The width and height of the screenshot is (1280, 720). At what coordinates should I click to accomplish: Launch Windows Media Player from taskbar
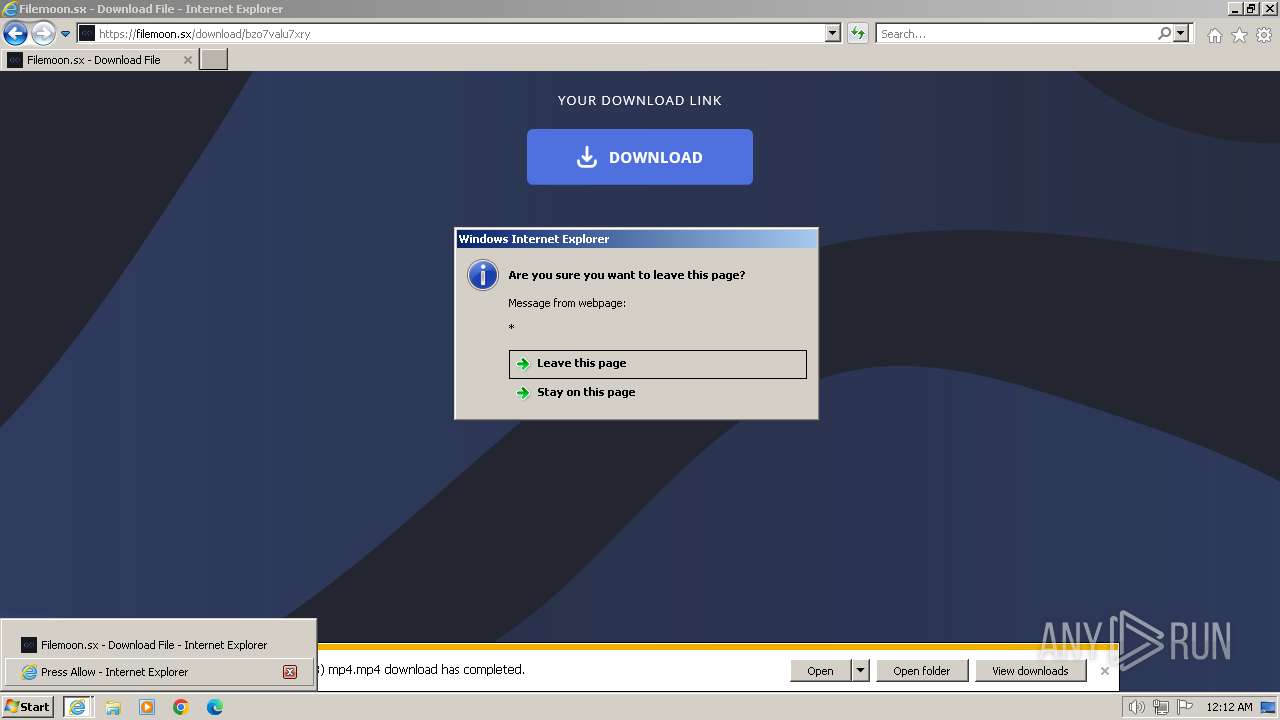[x=147, y=707]
